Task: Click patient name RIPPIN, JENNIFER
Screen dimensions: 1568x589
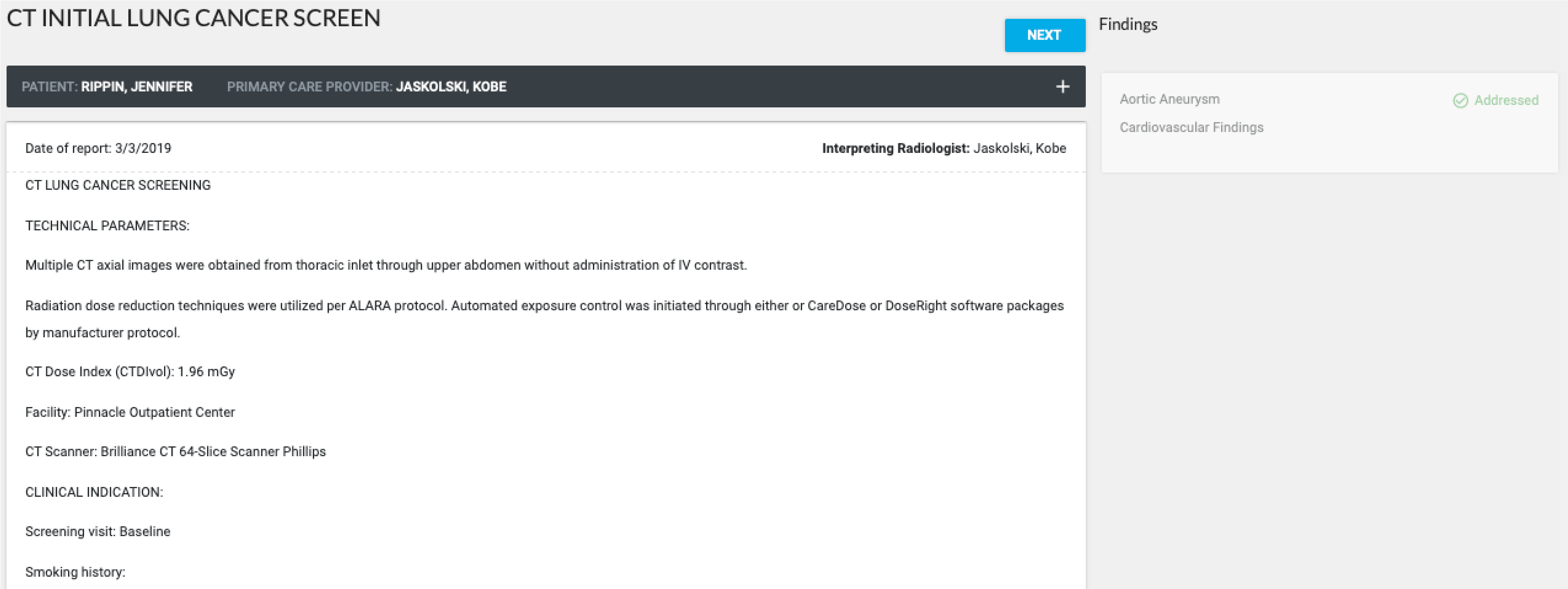Action: click(x=137, y=87)
